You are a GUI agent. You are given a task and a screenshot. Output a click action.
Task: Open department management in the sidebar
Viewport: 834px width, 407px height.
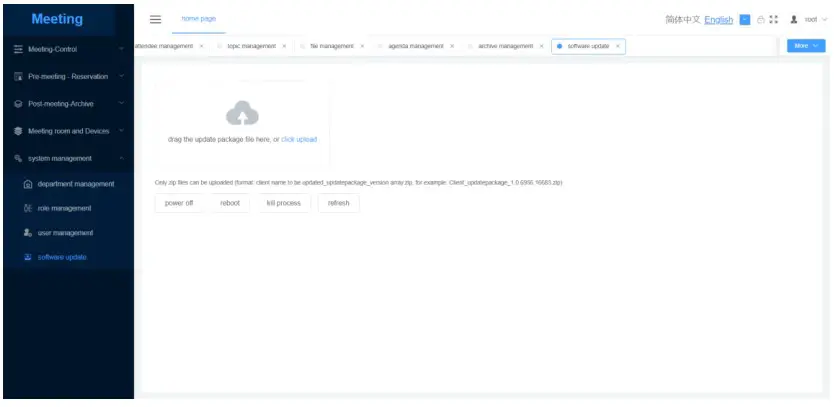tap(68, 184)
